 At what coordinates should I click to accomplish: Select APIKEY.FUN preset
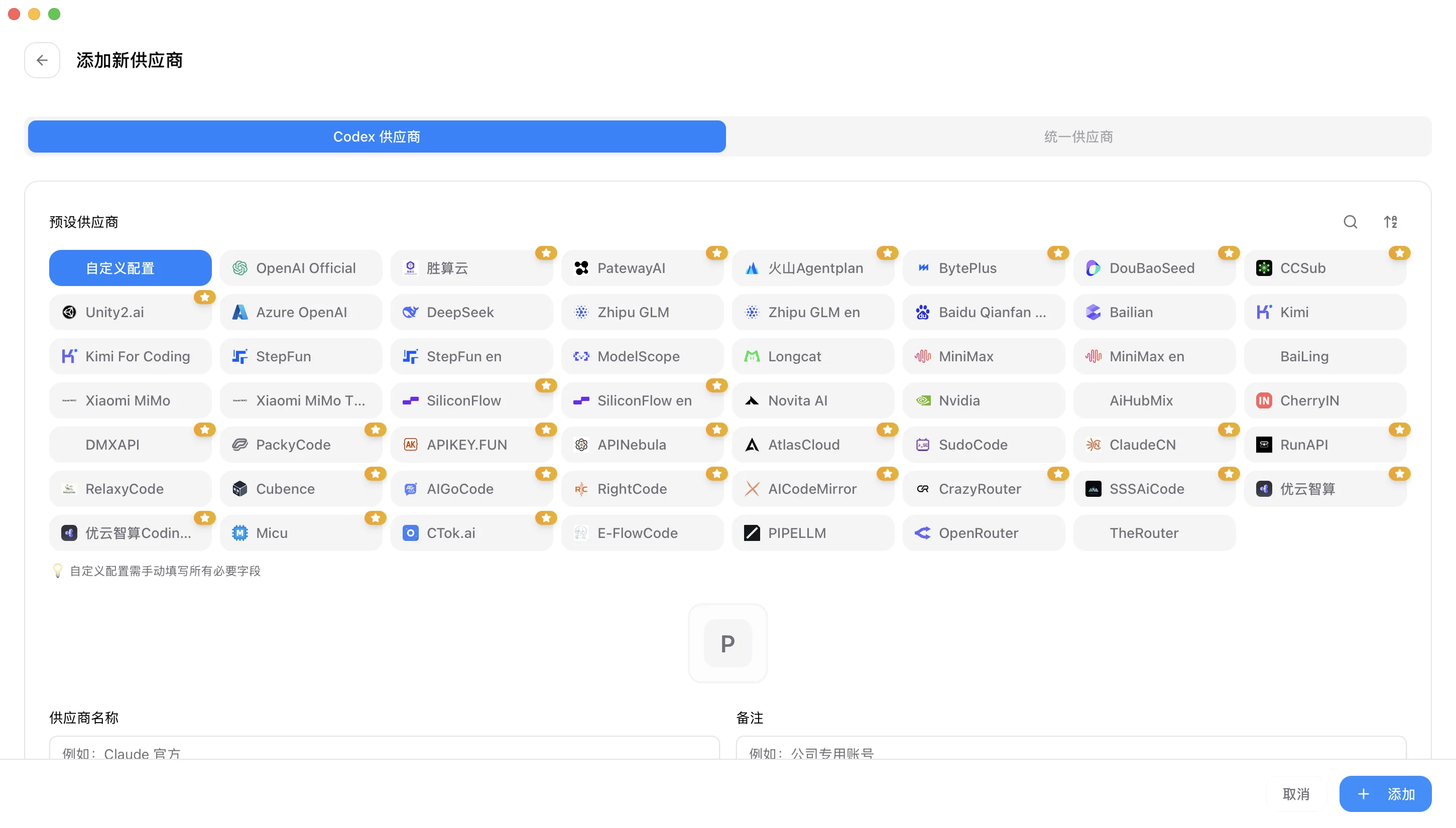coord(471,445)
